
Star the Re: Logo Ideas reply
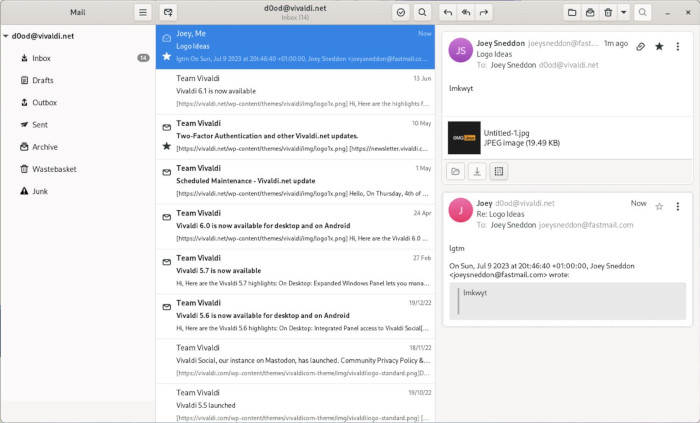(x=659, y=206)
